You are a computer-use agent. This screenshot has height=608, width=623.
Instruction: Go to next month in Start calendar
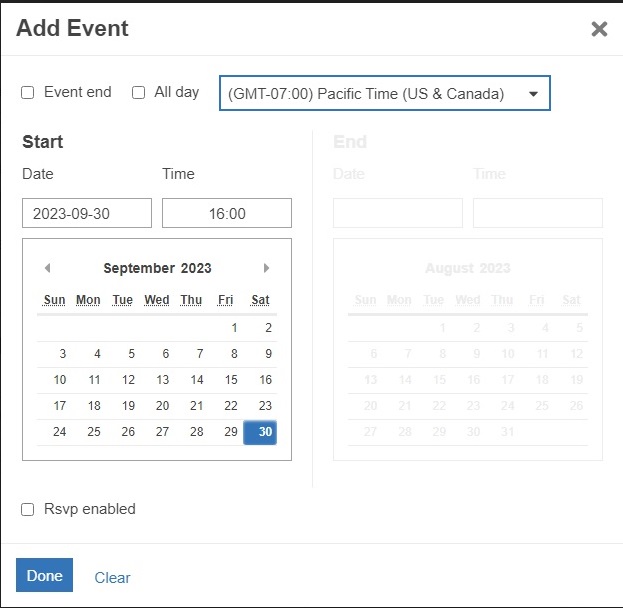(x=266, y=268)
